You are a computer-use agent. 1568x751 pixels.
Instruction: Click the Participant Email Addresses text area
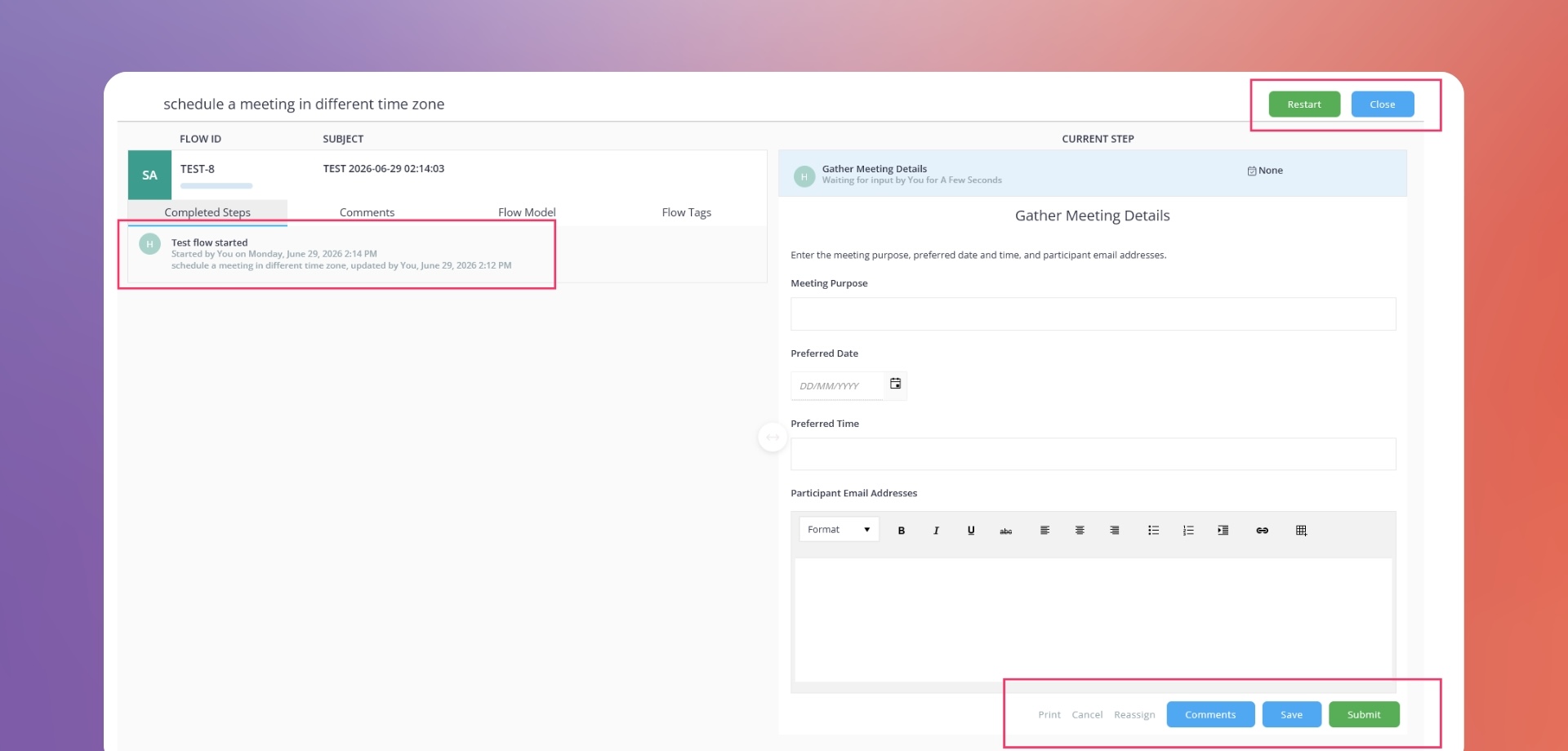(1093, 620)
